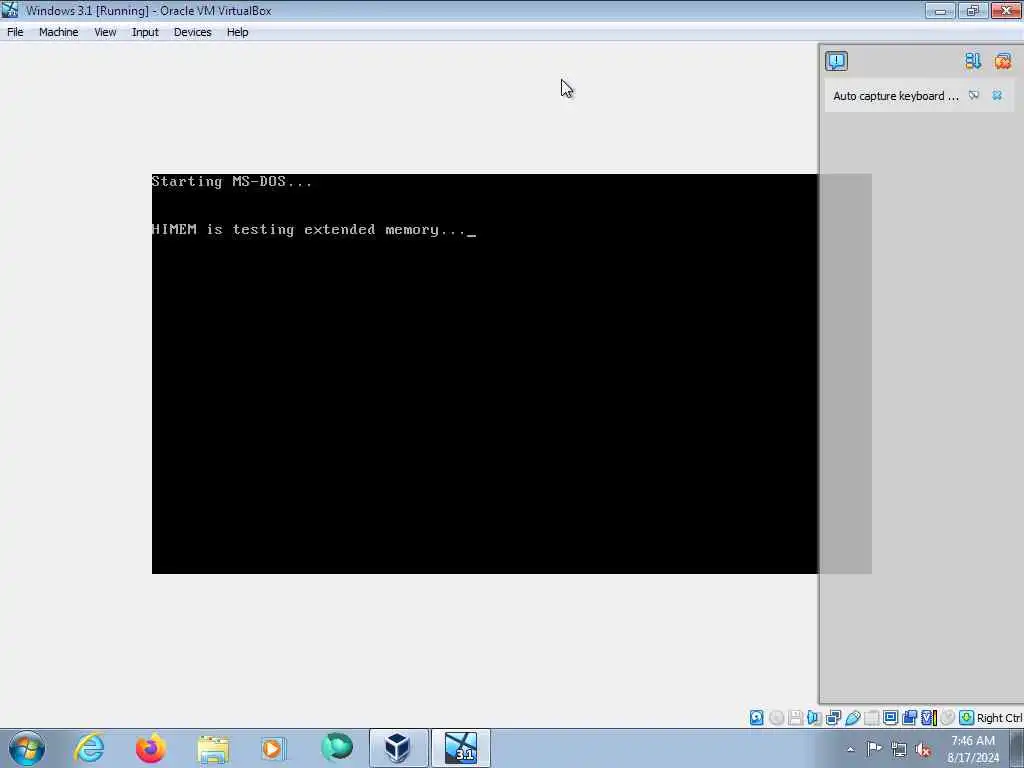
Task: Open muted volume tray icon
Action: coord(923,750)
